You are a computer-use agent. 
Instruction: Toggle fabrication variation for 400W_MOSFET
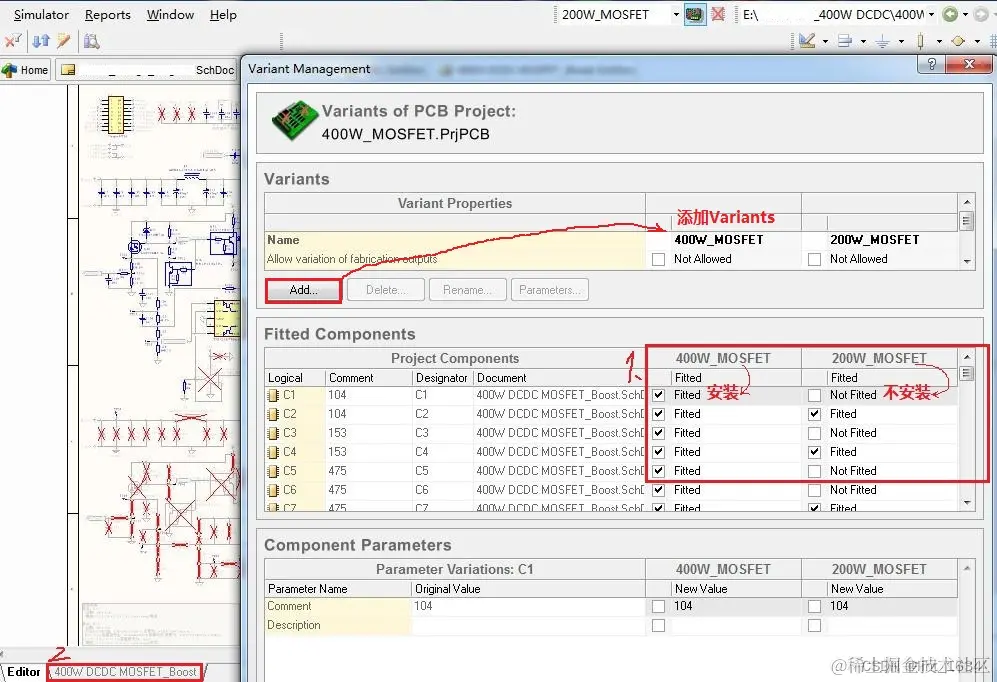659,259
